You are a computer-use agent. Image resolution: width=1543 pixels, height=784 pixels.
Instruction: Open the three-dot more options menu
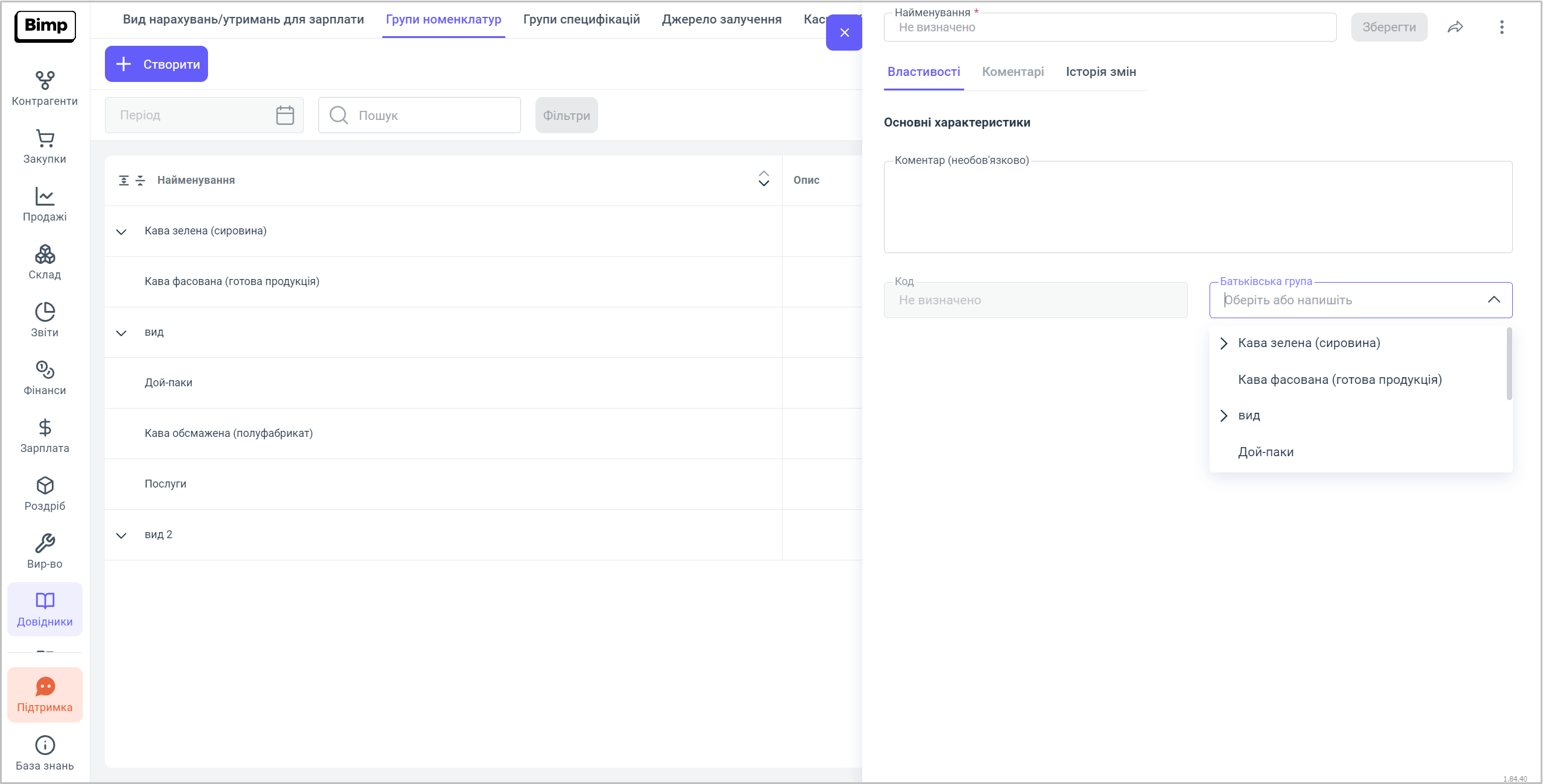point(1501,27)
